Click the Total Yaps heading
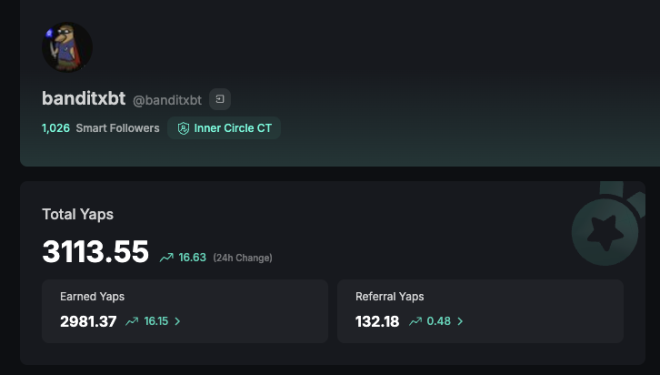This screenshot has width=660, height=375. tap(78, 214)
